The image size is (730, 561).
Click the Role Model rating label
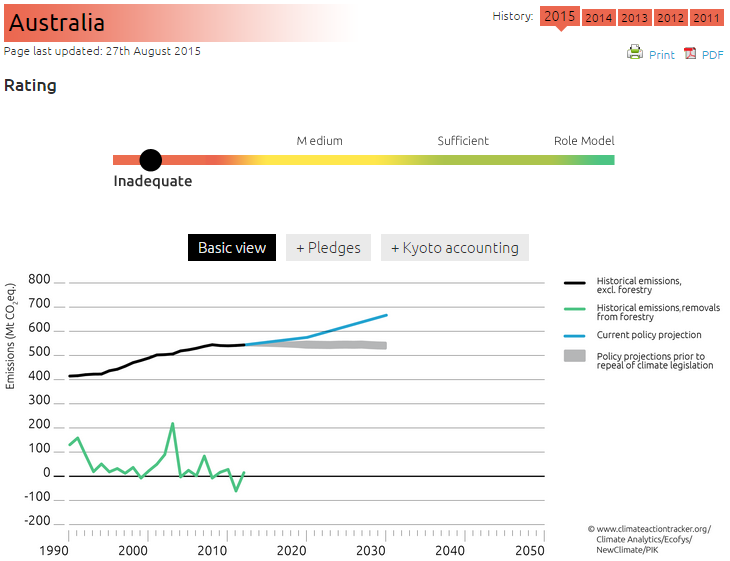[x=584, y=141]
